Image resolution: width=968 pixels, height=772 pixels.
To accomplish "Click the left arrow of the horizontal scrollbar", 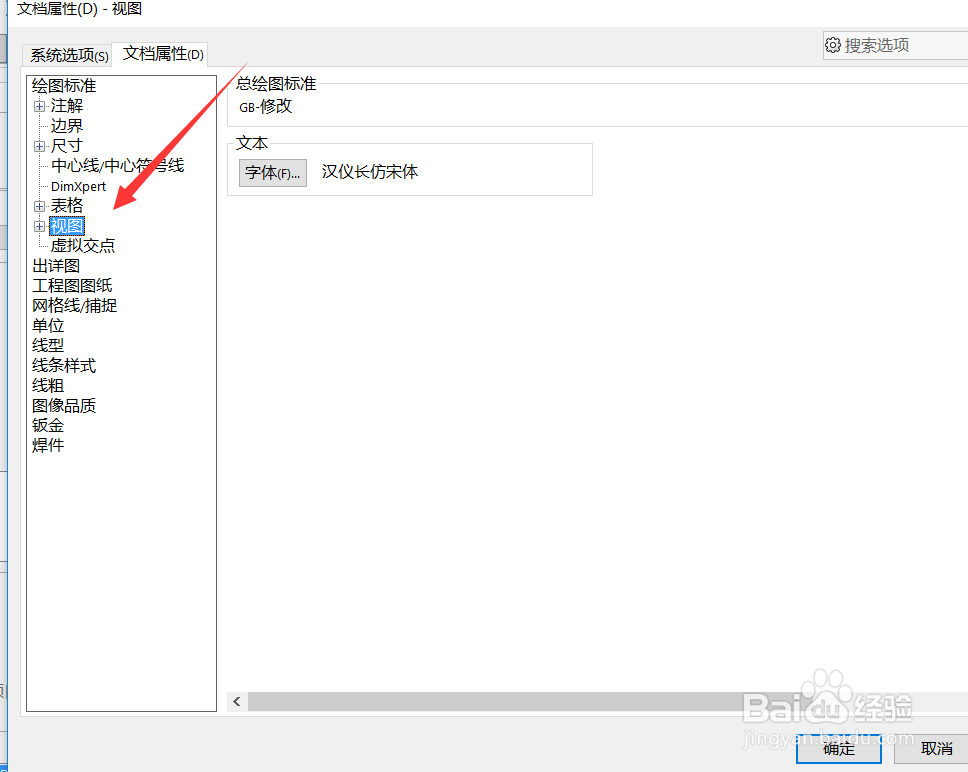I will click(x=237, y=702).
